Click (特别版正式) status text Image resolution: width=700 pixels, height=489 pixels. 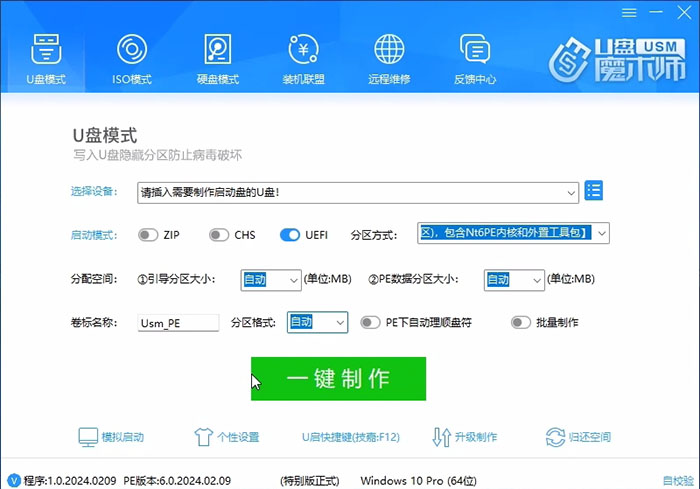coord(310,481)
